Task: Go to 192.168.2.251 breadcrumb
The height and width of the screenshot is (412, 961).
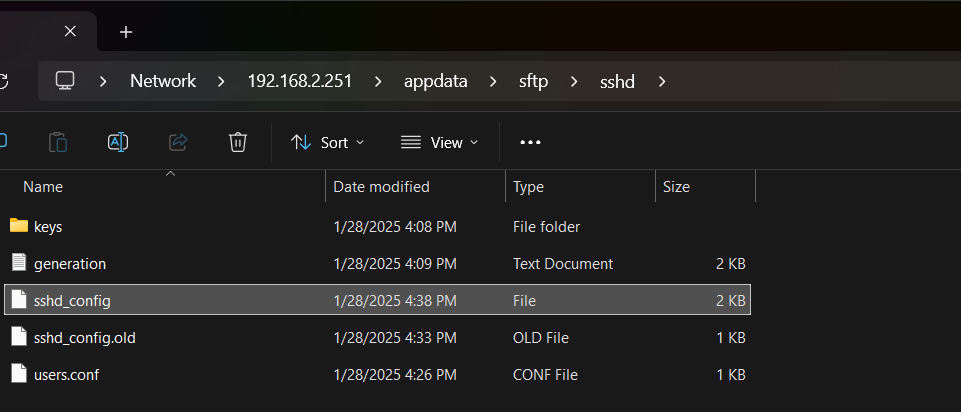Action: (x=300, y=81)
